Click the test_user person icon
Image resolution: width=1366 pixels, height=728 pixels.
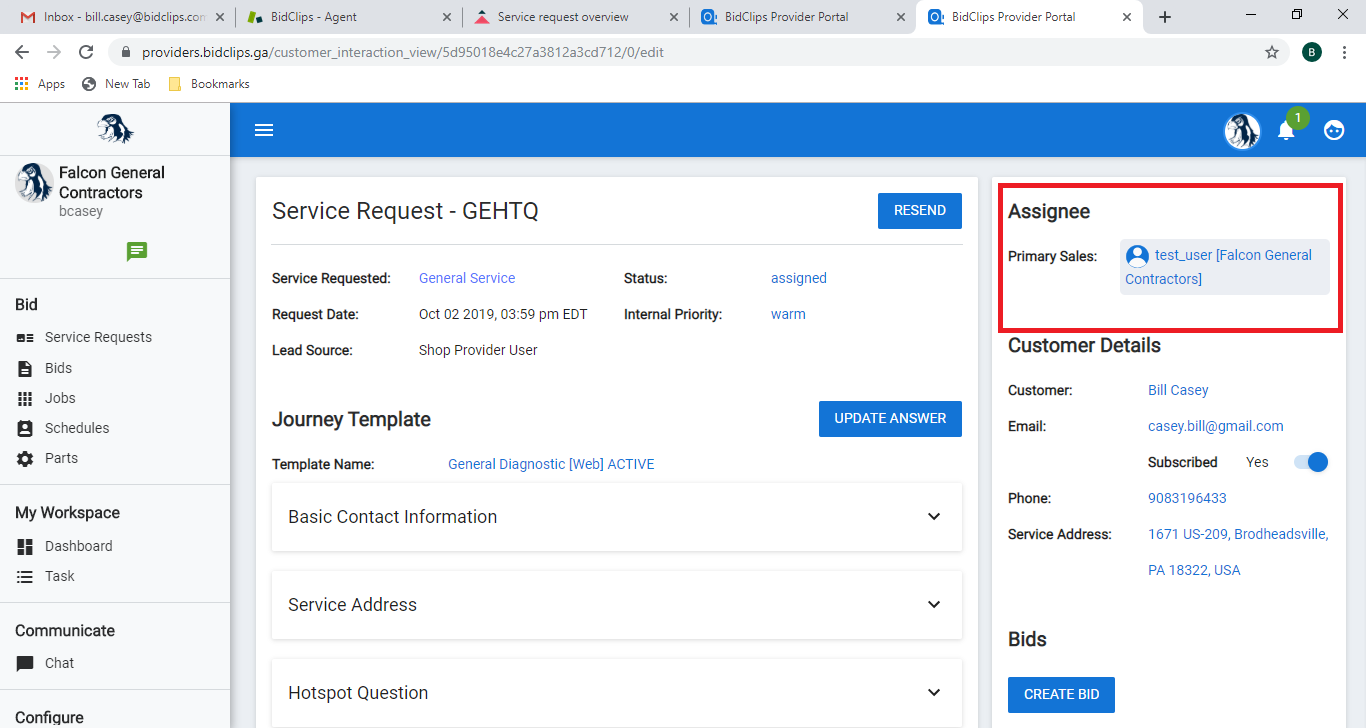pyautogui.click(x=1137, y=256)
